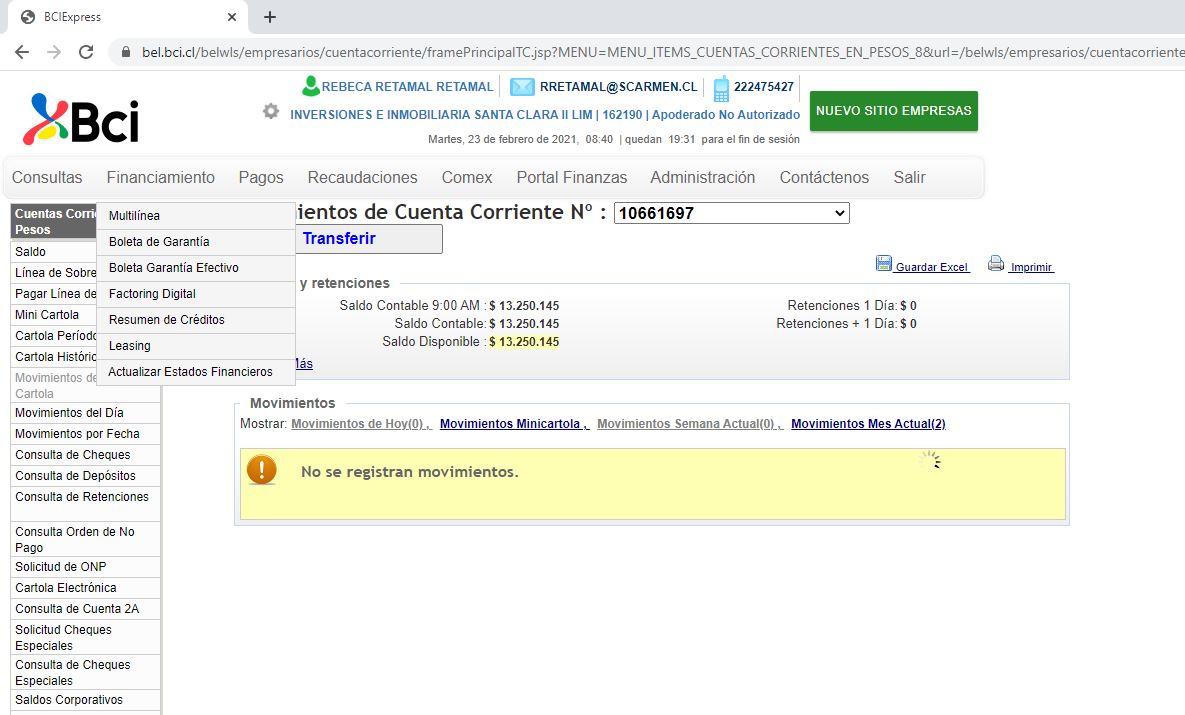Click the settings gear icon near company name
The image size is (1185, 715).
(271, 111)
